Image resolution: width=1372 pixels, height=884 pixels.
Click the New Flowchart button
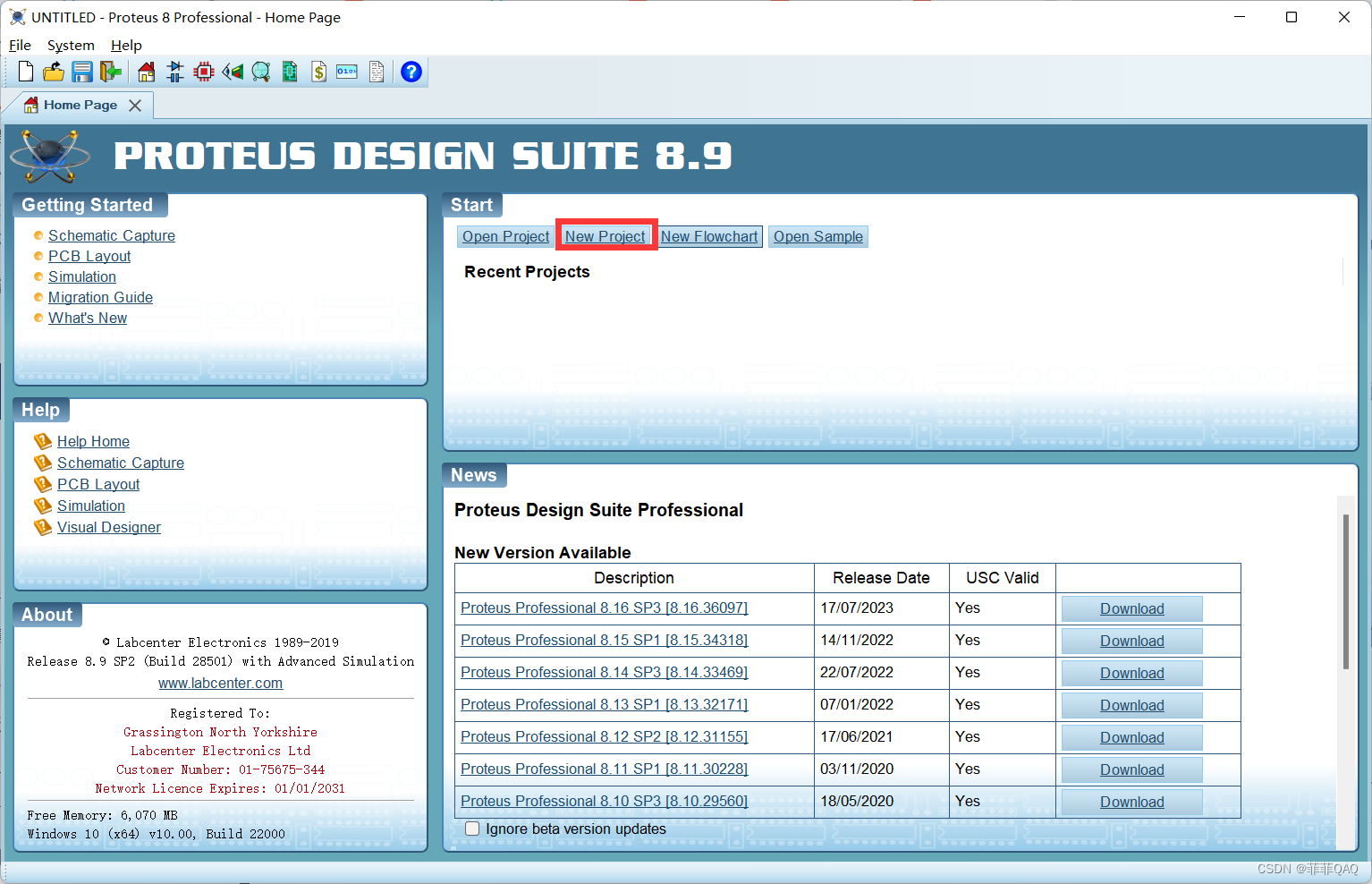(x=709, y=236)
